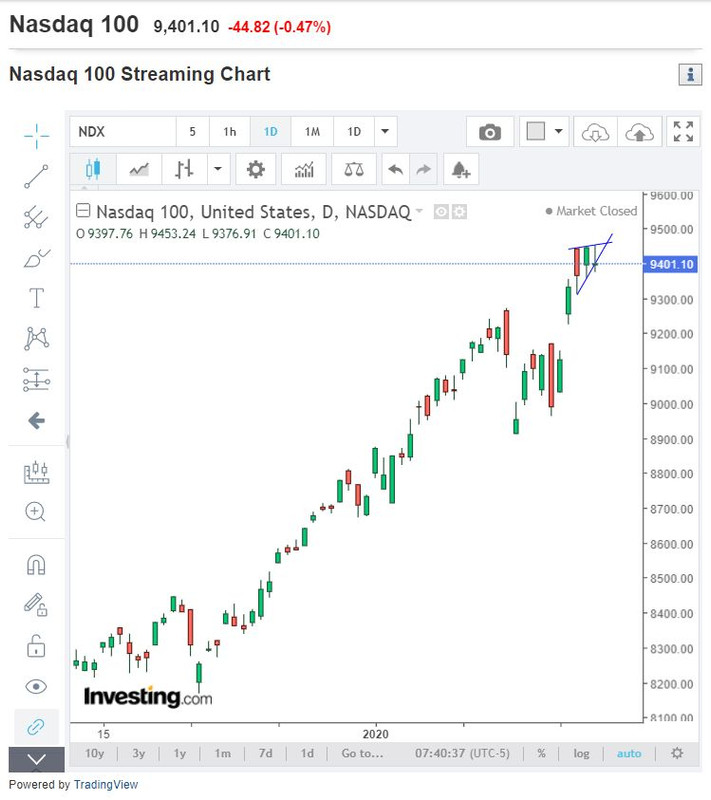Toggle legend visibility eye icon

click(441, 211)
